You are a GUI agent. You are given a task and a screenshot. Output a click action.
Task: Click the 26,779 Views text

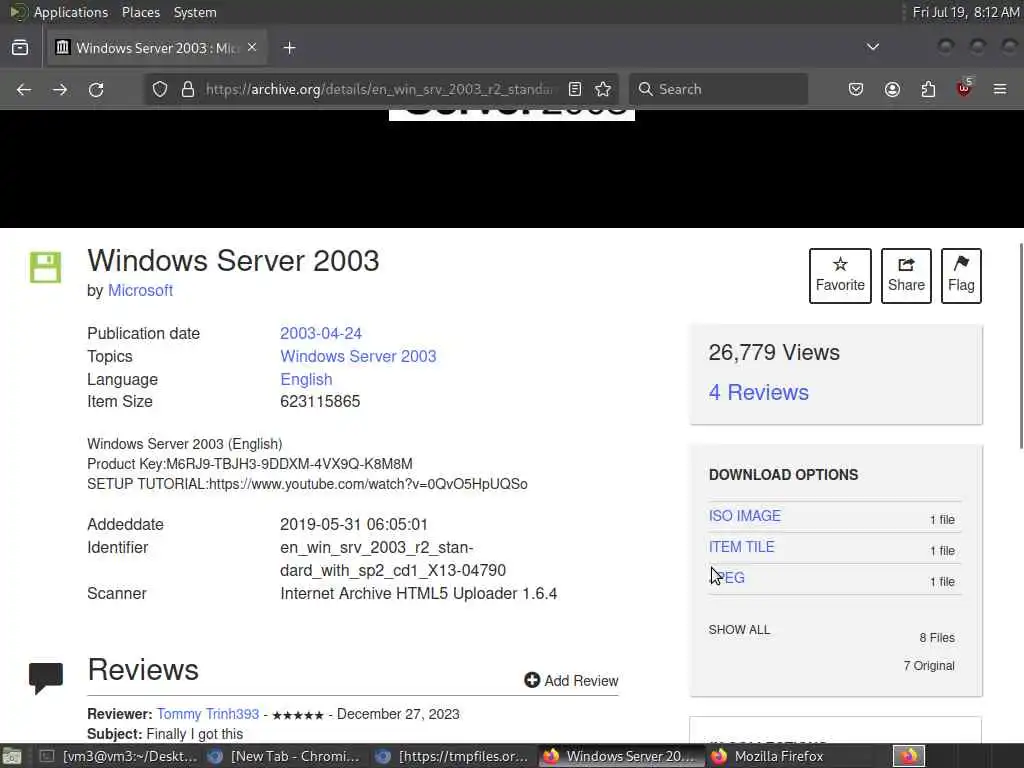774,353
